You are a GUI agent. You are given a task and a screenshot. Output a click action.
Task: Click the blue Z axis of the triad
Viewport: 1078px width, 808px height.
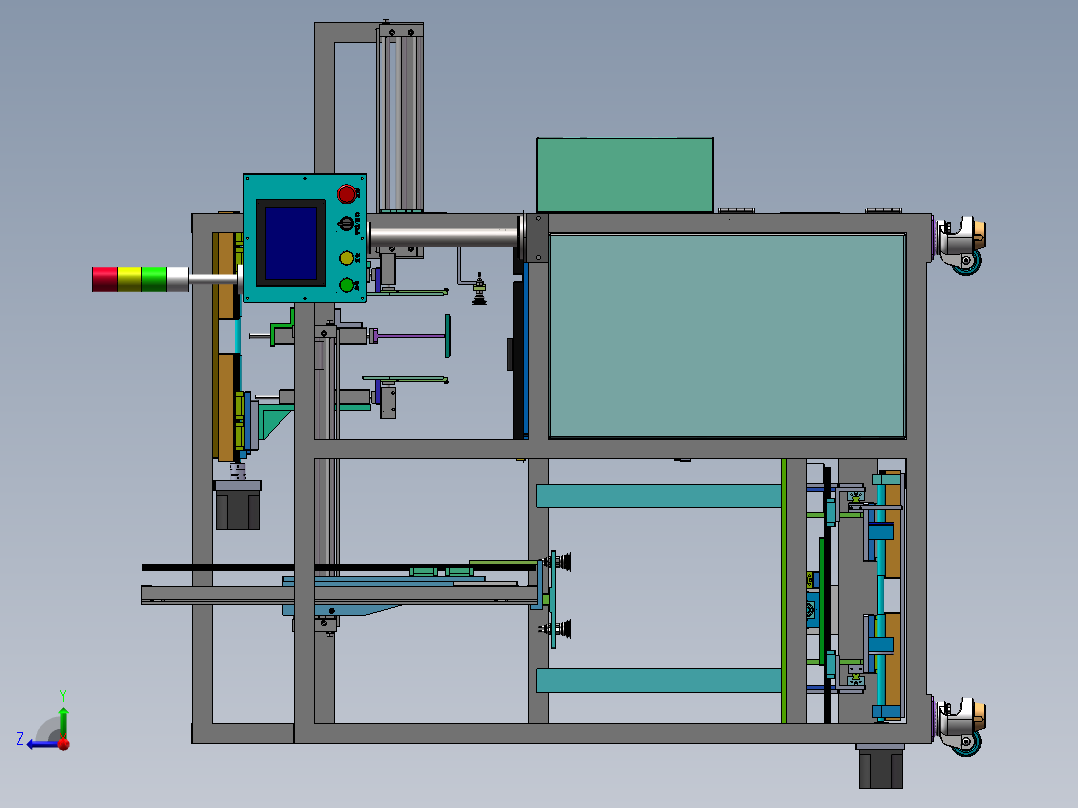pos(43,744)
